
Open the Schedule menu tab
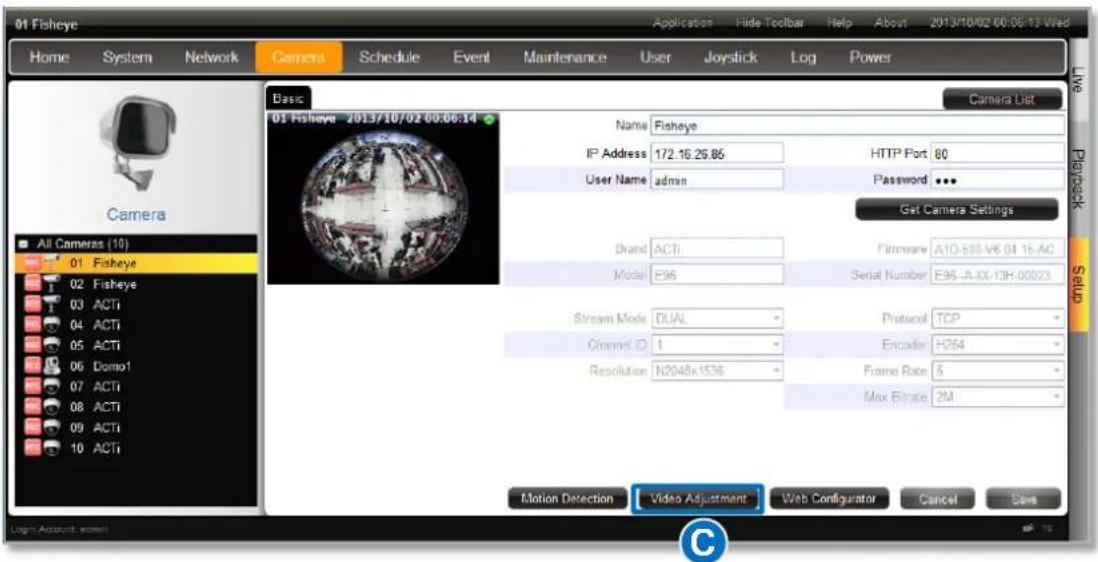click(389, 57)
